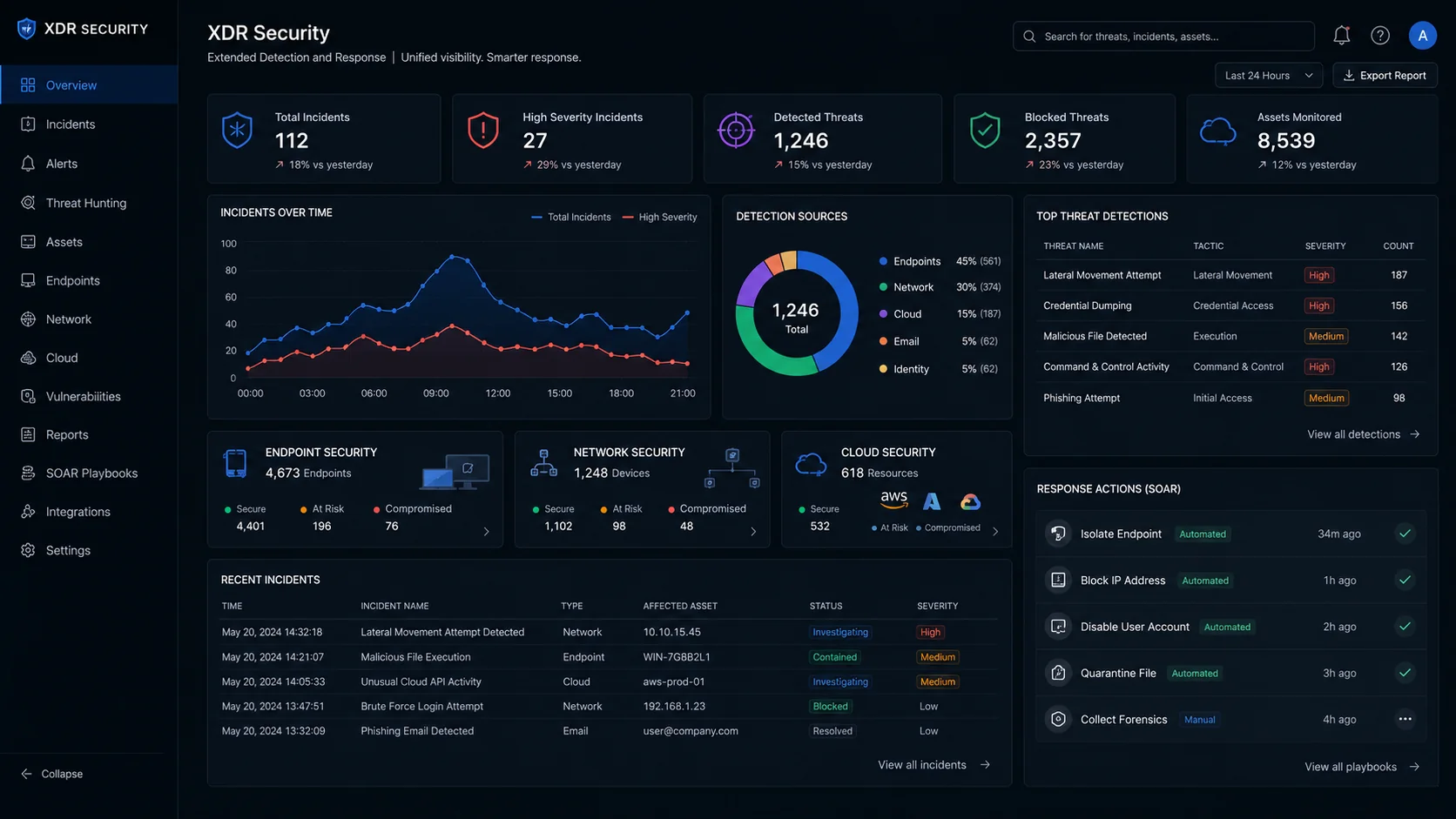This screenshot has height=819, width=1456.
Task: Go to Endpoints in the sidebar
Action: pyautogui.click(x=89, y=280)
